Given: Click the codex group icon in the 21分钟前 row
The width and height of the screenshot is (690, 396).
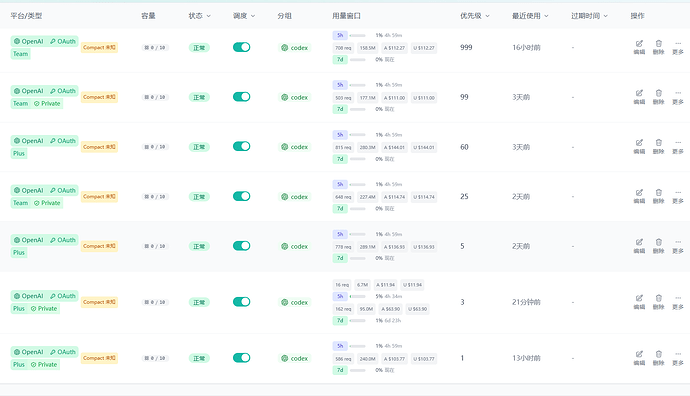Looking at the screenshot, I should click(x=285, y=302).
